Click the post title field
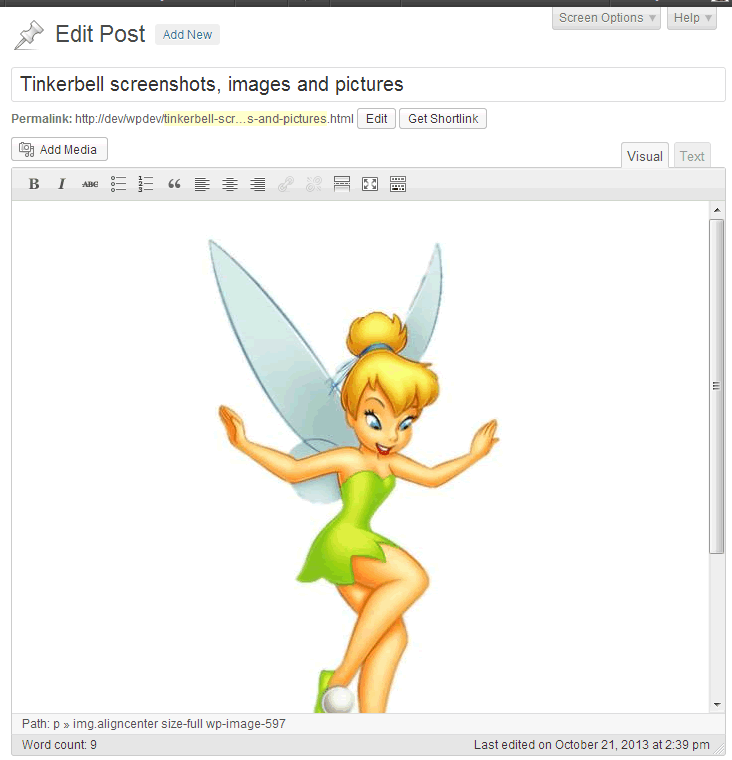 pyautogui.click(x=368, y=84)
